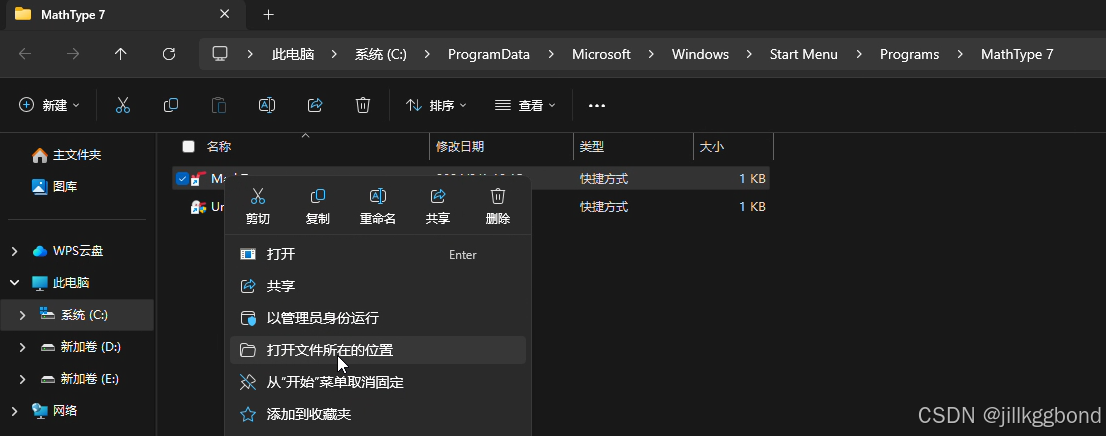
Task: Click the Share icon in the toolbar
Action: (315, 106)
